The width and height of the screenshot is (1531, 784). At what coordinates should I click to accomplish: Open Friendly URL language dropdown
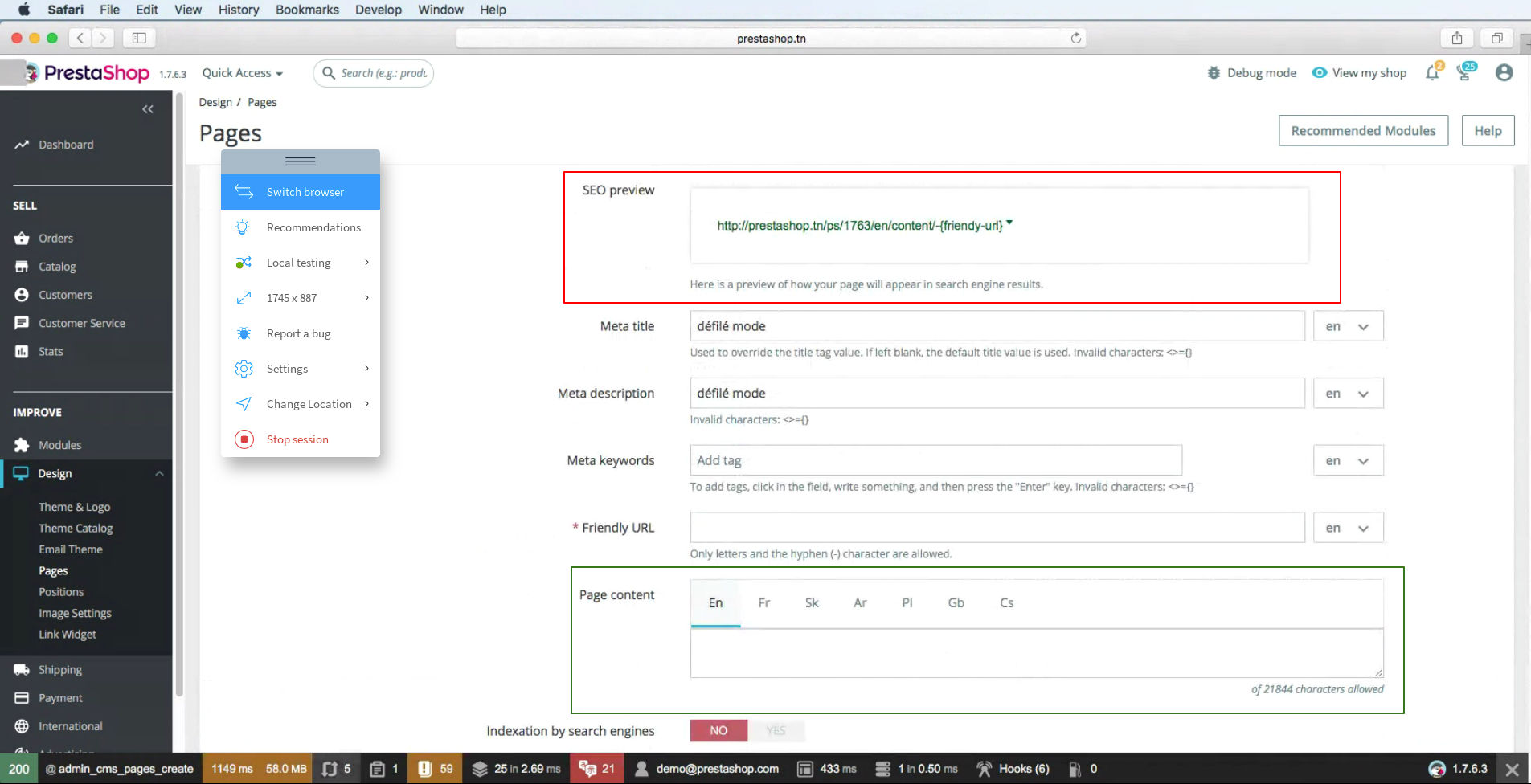click(x=1348, y=528)
